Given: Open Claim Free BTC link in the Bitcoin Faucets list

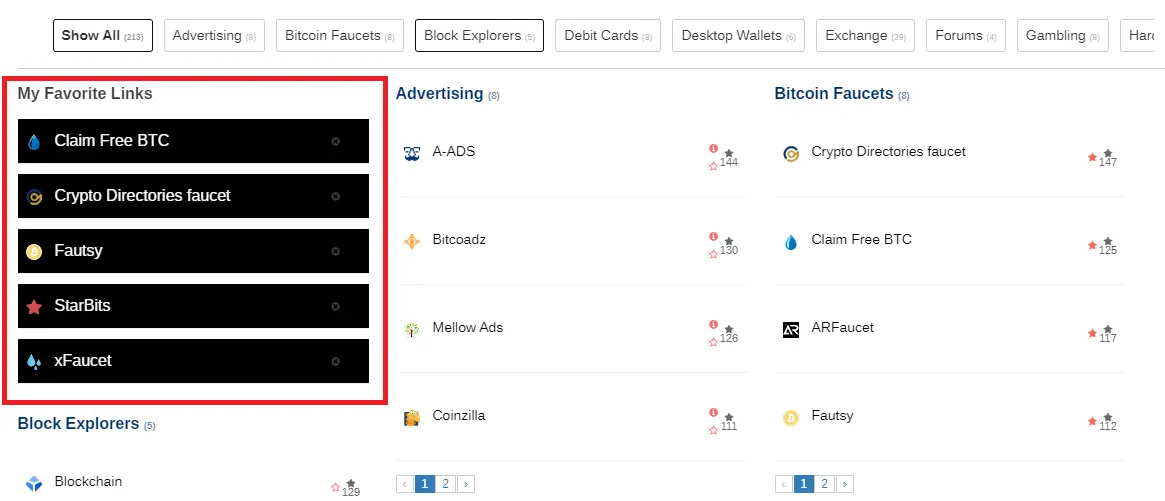Looking at the screenshot, I should point(861,239).
